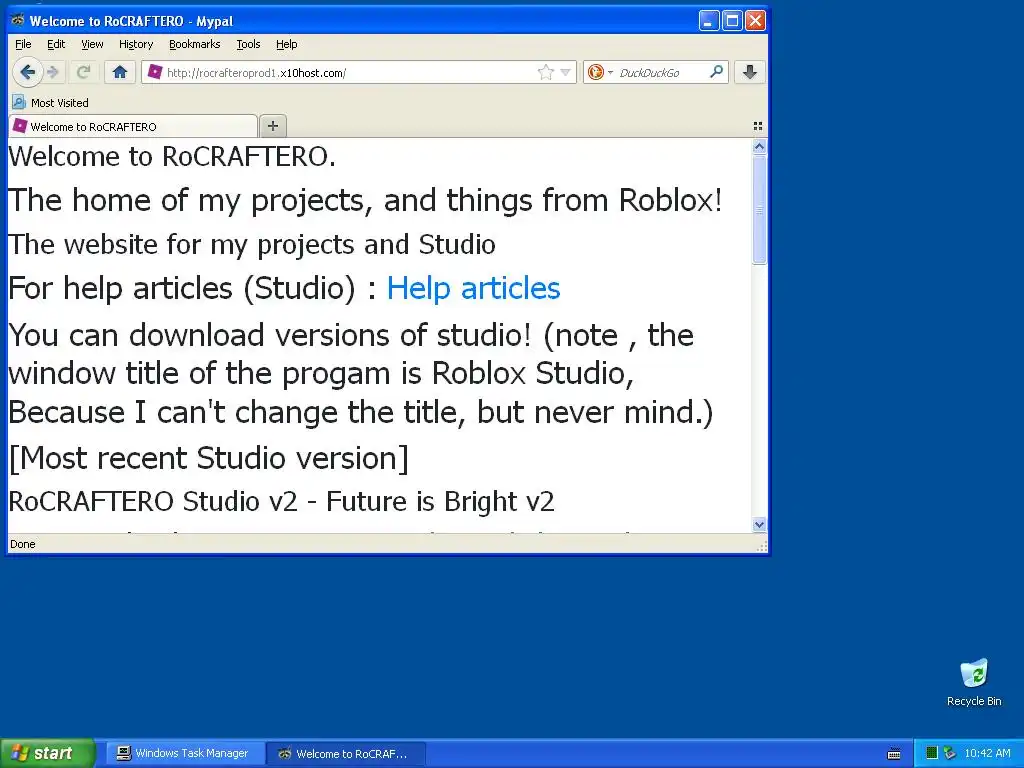Viewport: 1024px width, 768px height.
Task: Open the Home page icon
Action: point(120,72)
